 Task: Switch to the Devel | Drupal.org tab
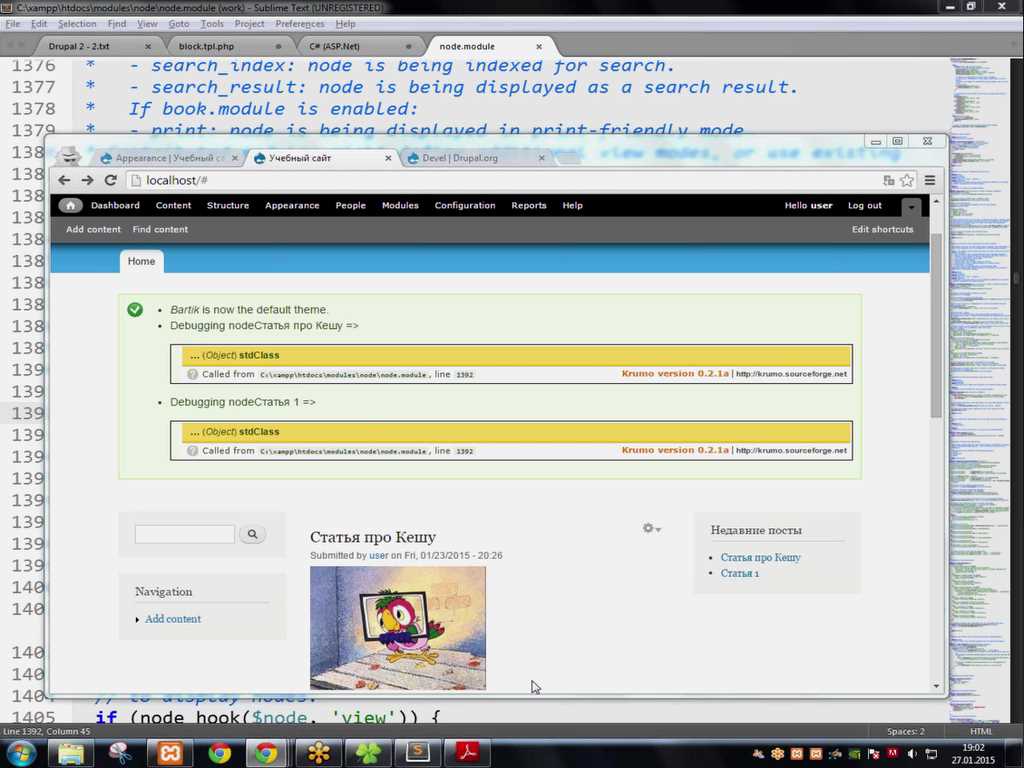tap(460, 158)
